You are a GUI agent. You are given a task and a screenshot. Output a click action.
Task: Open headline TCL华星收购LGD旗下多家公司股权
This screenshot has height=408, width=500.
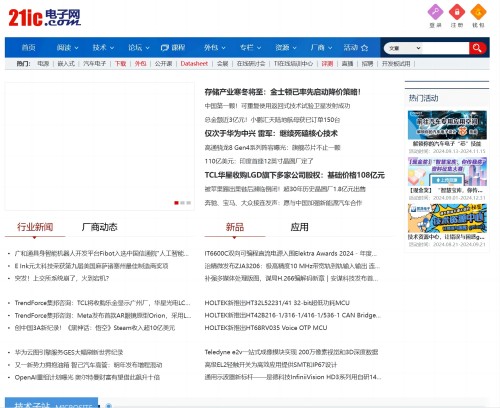pos(295,175)
